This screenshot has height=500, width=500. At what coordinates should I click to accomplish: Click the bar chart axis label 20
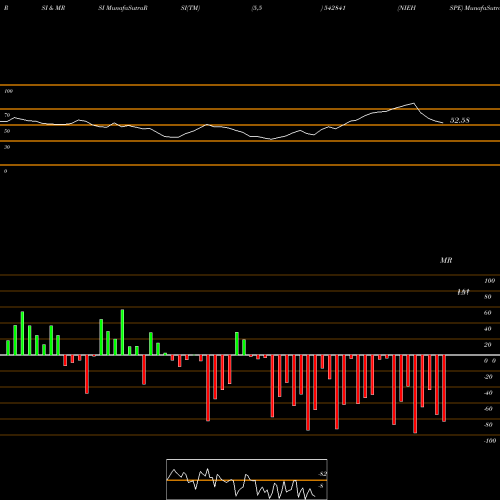[x=488, y=345]
